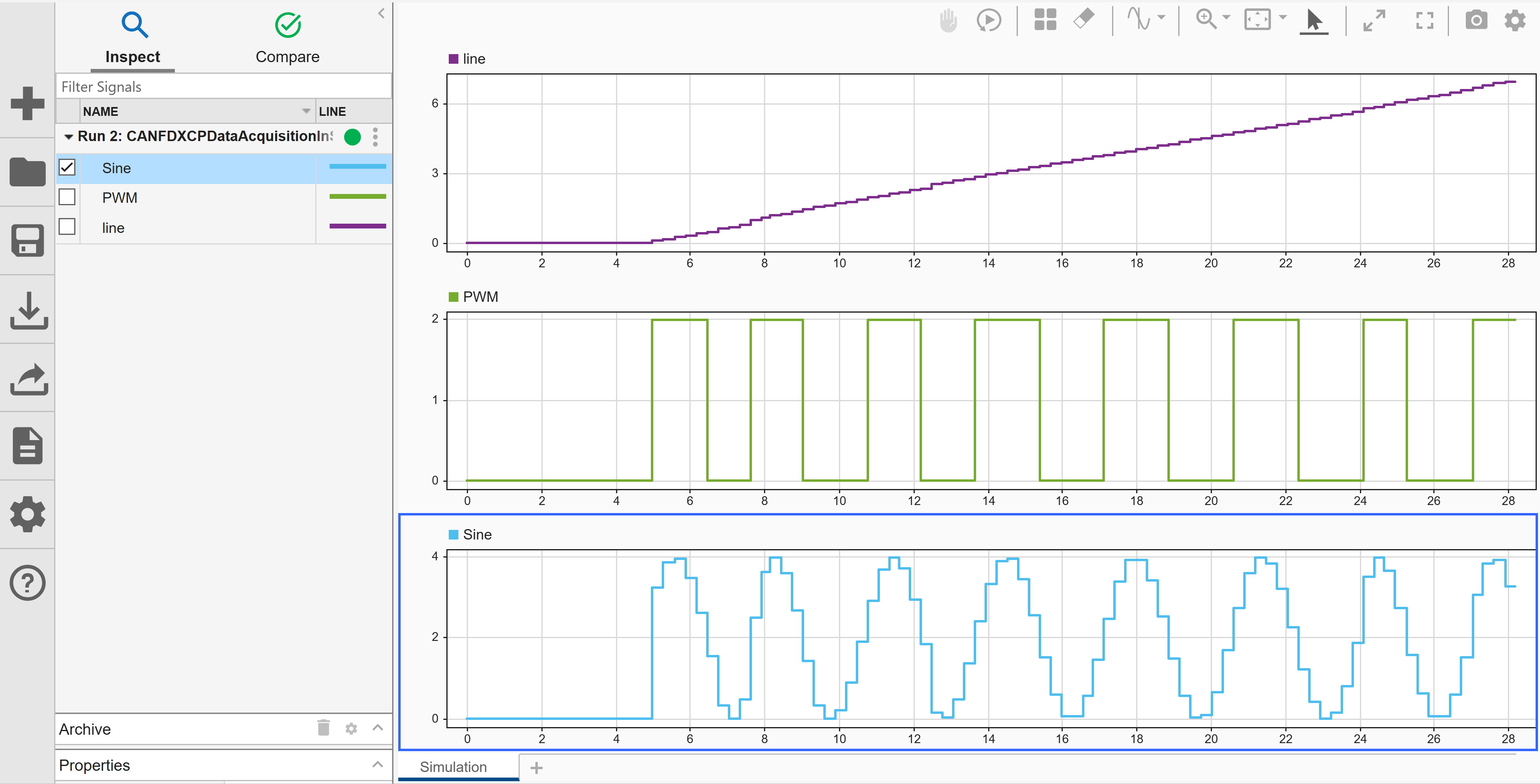Select the PWM signal row name
The image size is (1540, 784).
120,198
